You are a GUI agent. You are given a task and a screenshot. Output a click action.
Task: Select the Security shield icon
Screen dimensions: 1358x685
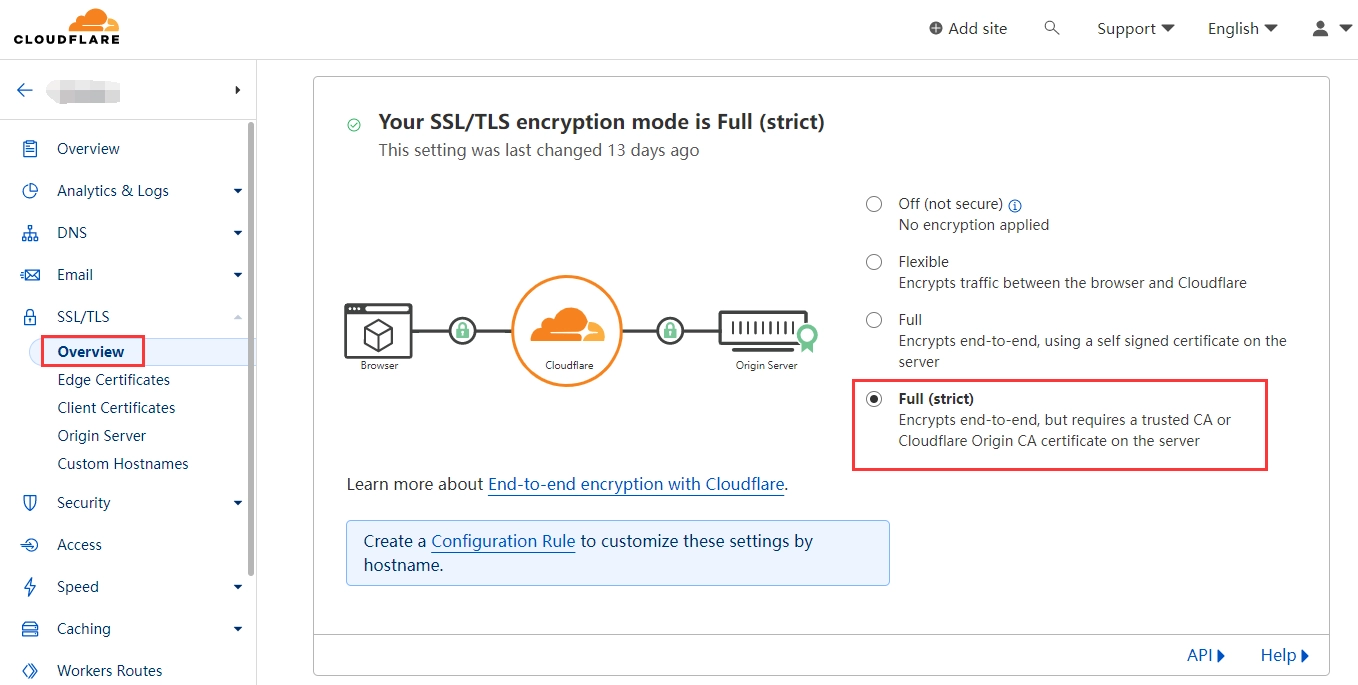[x=30, y=502]
